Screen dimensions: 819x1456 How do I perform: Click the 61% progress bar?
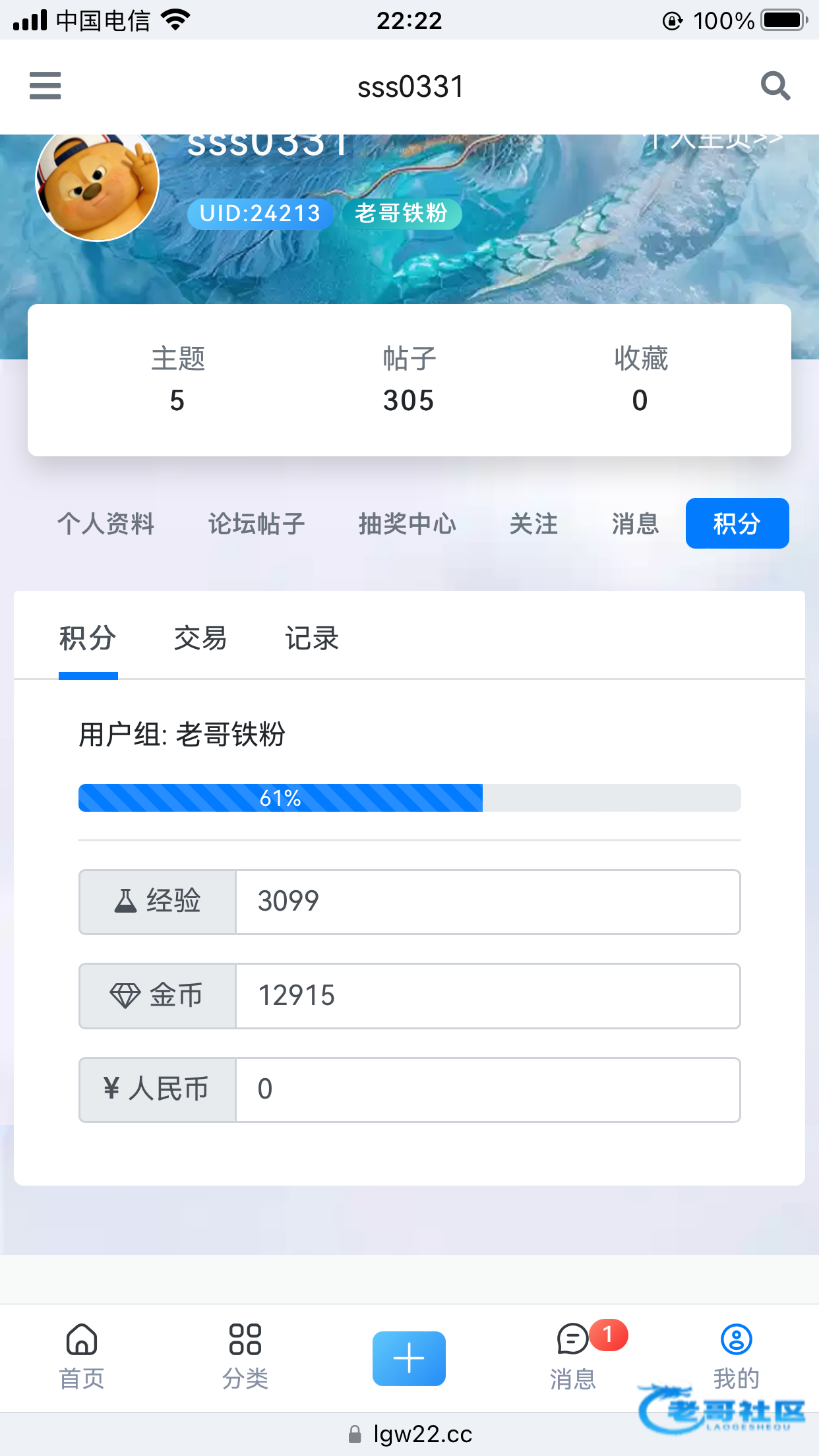click(409, 798)
